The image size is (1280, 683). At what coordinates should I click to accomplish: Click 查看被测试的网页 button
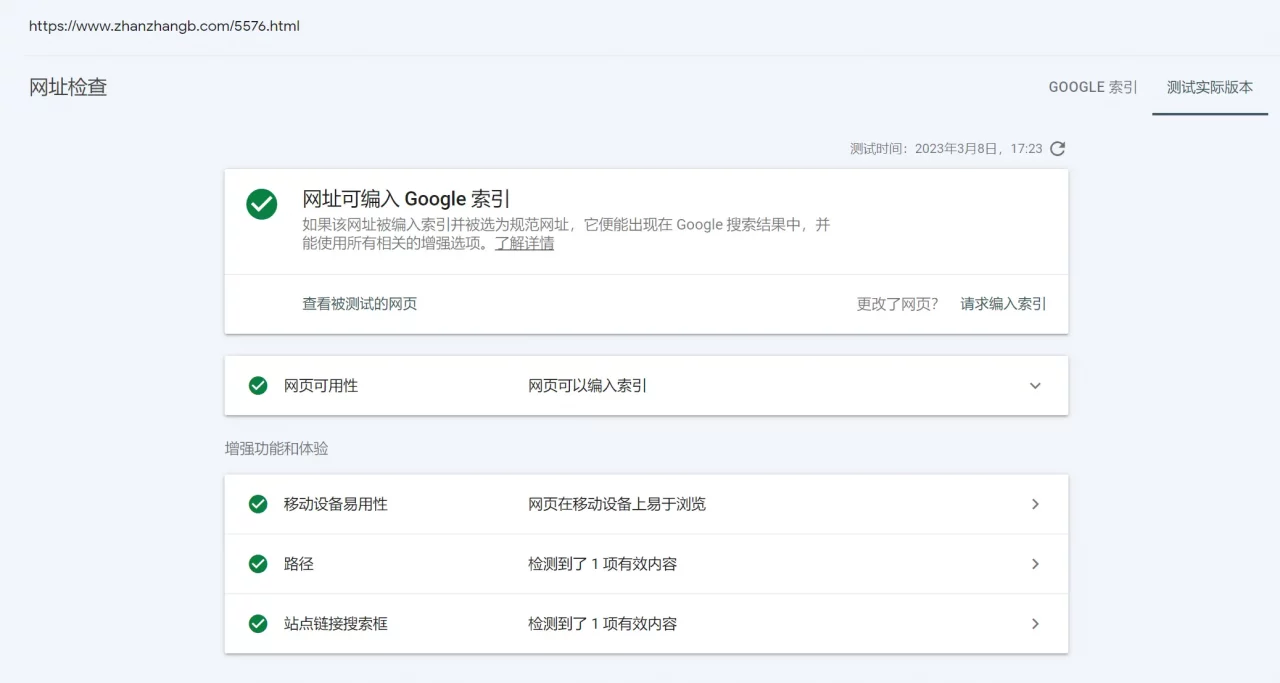[360, 304]
